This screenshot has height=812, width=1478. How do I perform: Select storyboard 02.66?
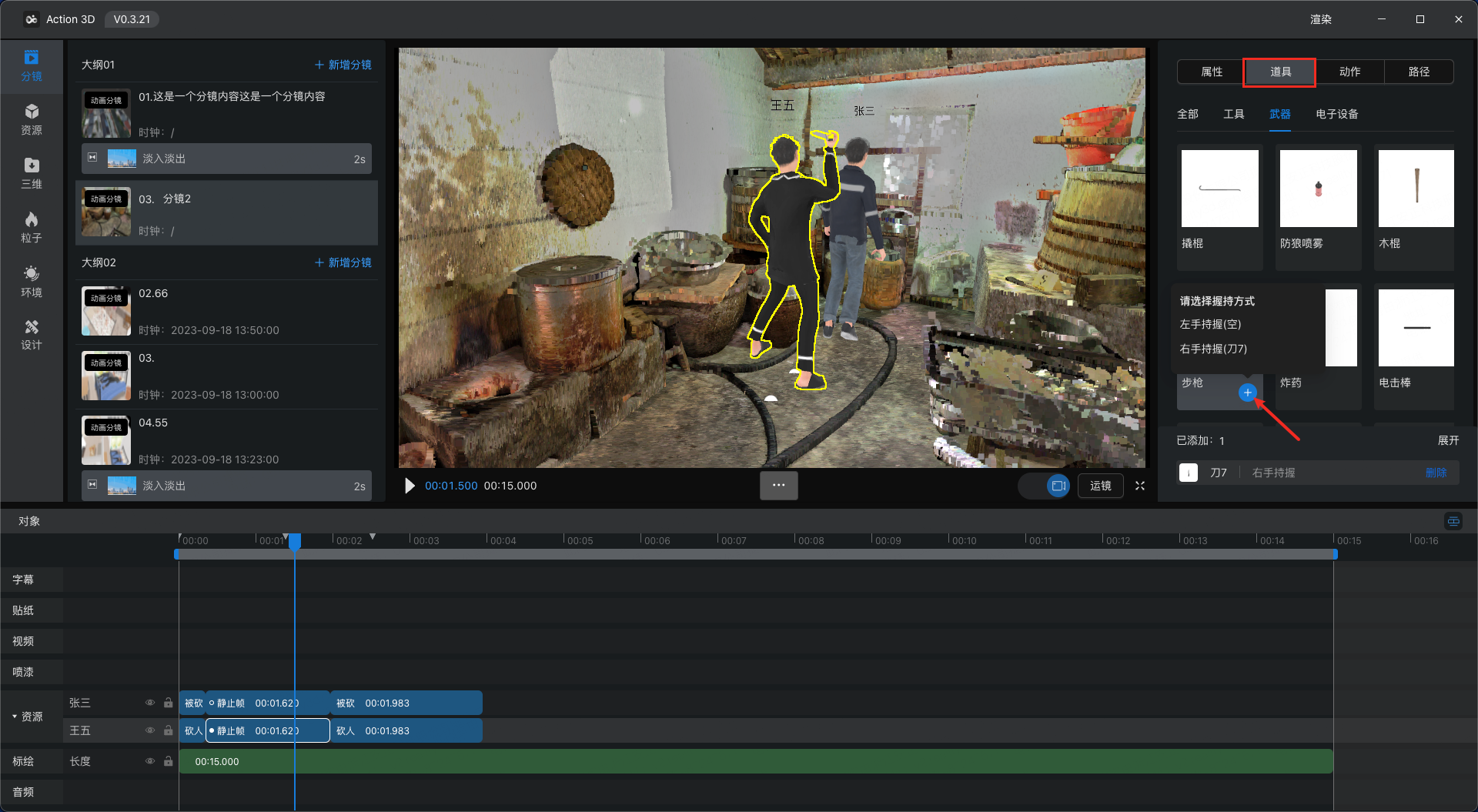point(227,311)
